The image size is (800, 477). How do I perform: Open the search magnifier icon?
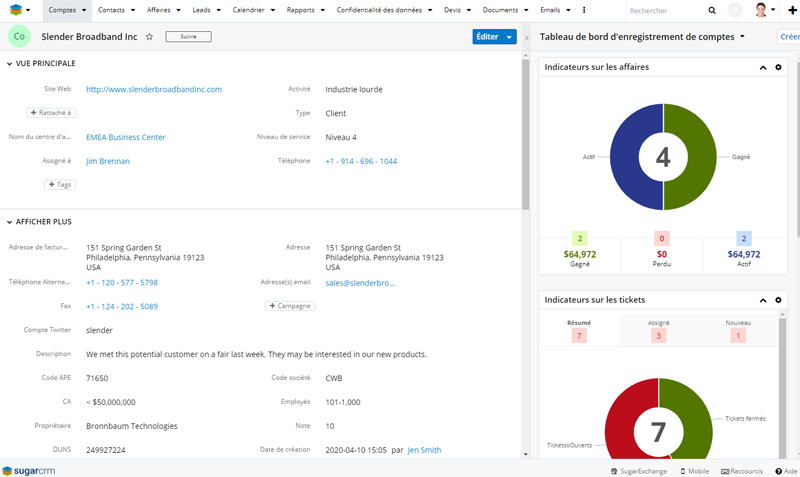tap(712, 10)
